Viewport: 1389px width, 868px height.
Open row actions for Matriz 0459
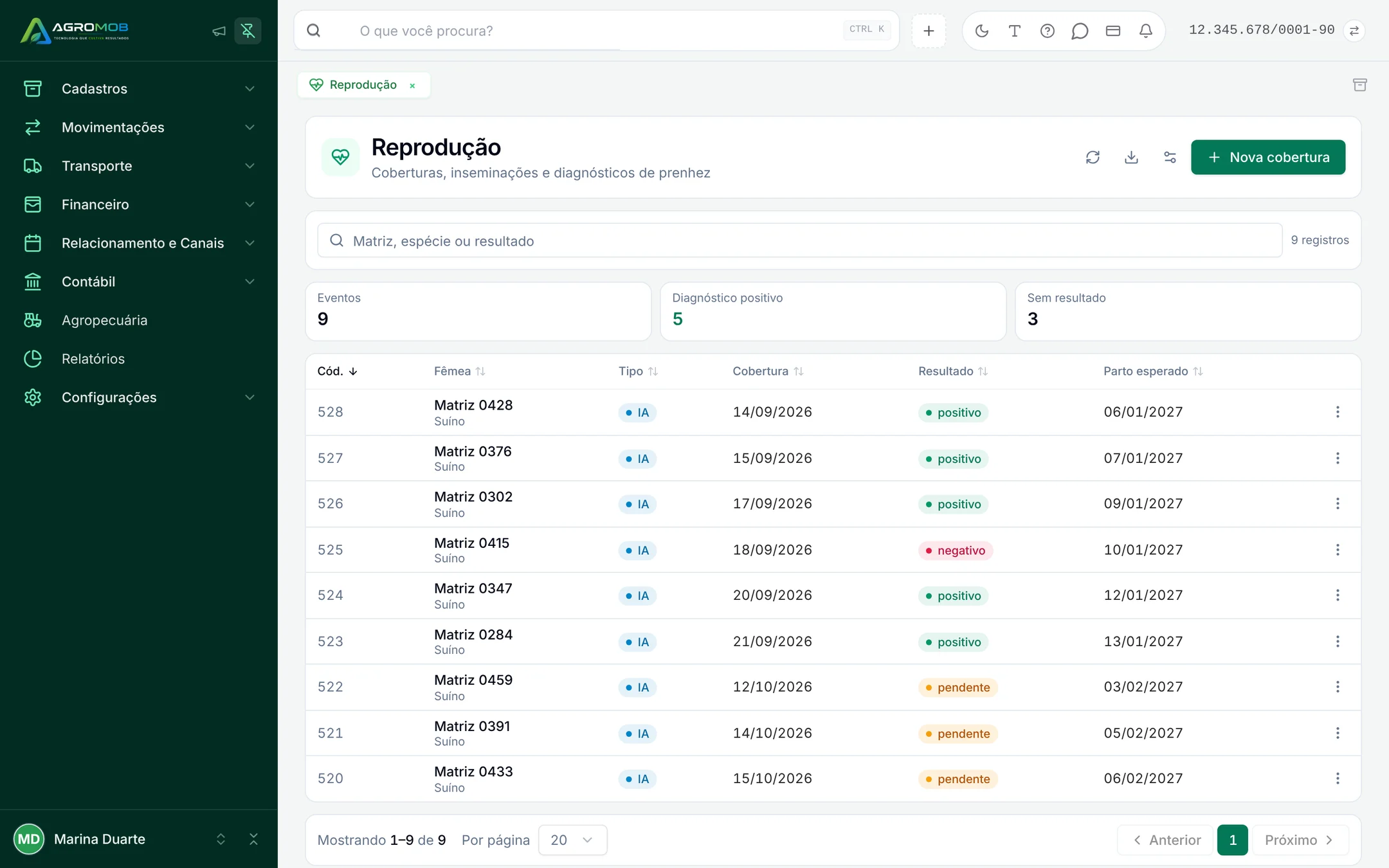pos(1338,687)
